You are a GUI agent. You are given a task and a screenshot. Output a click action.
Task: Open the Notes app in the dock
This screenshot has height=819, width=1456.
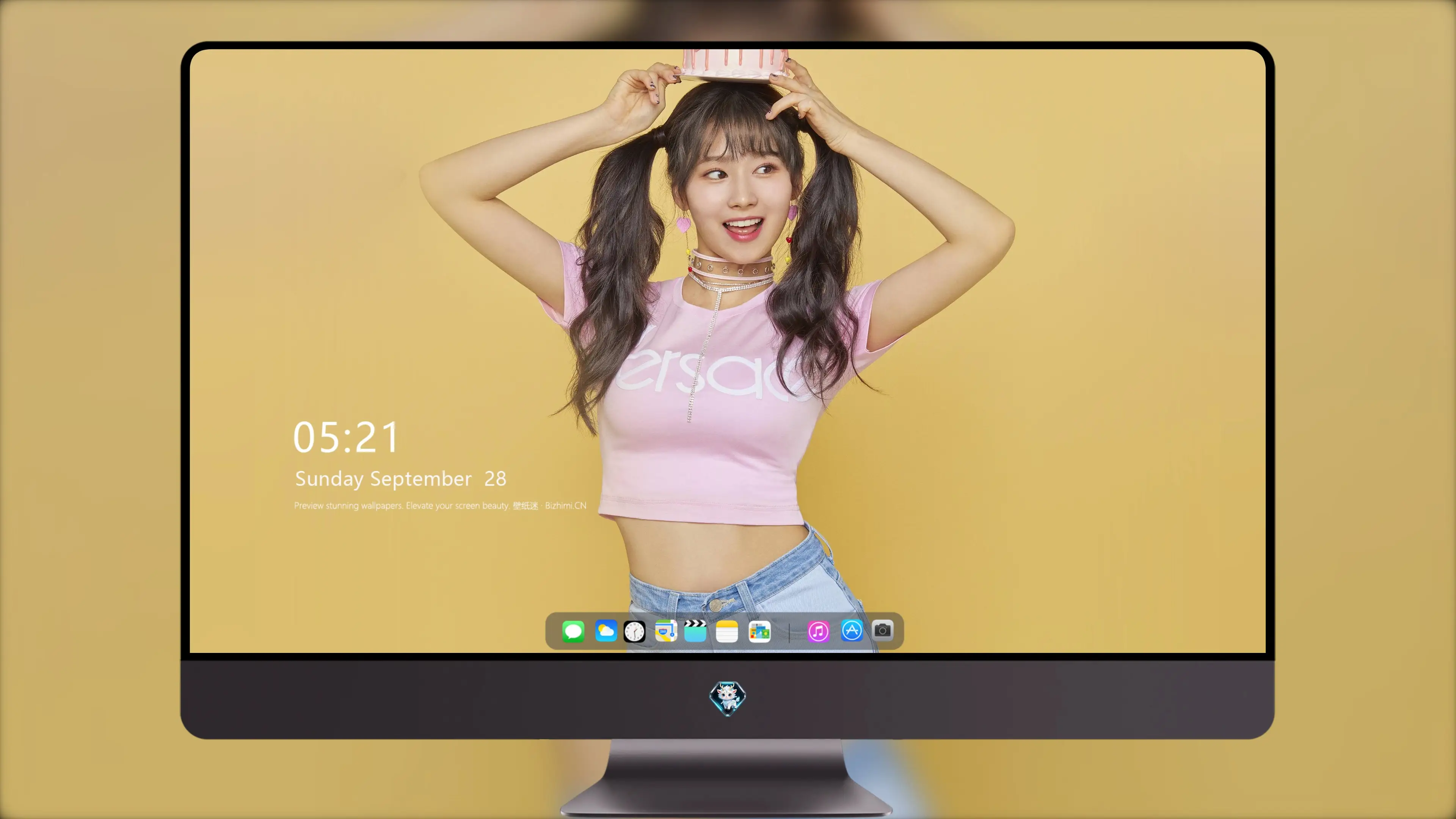pos(727,631)
